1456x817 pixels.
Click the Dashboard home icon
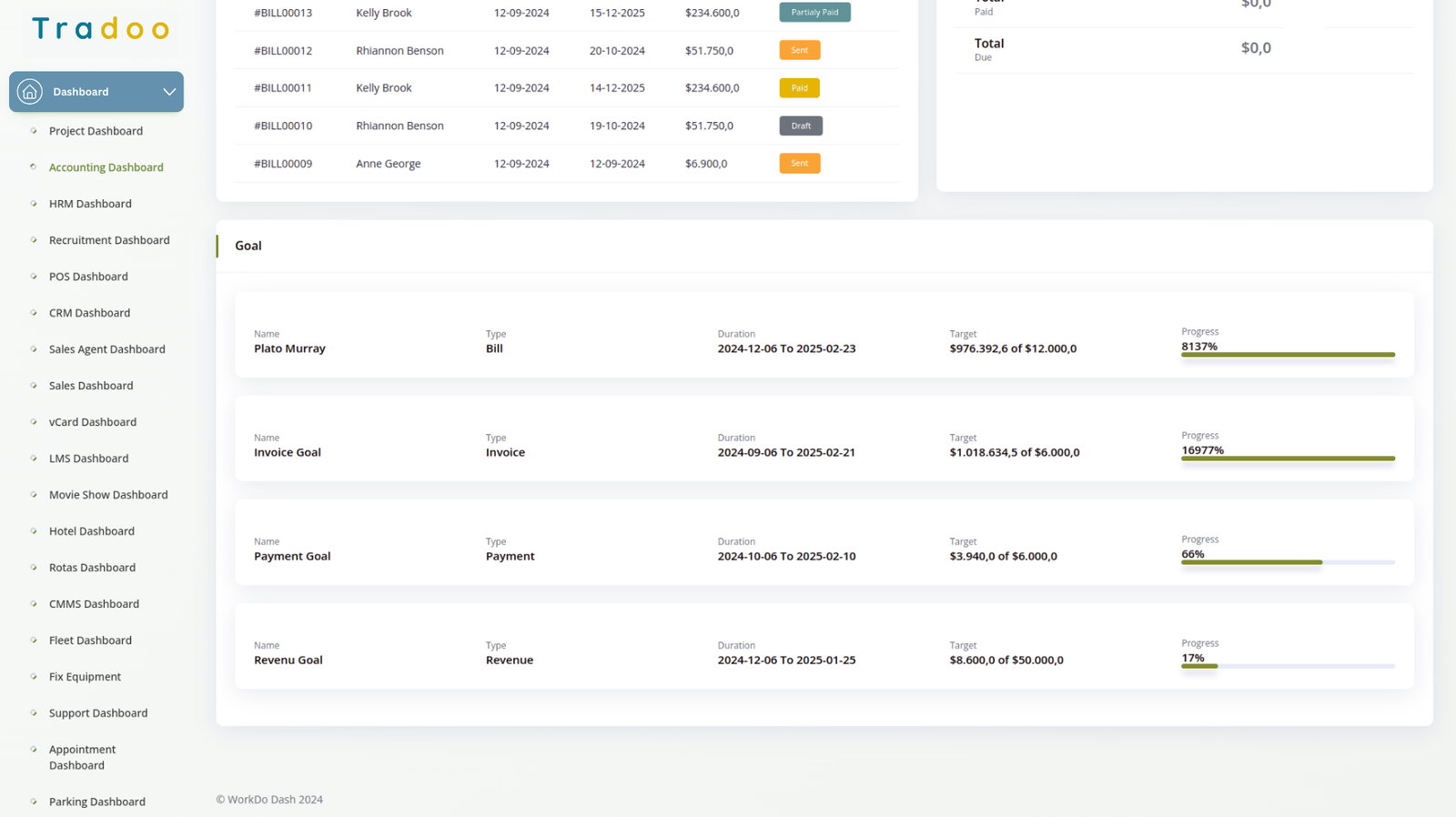pyautogui.click(x=30, y=92)
